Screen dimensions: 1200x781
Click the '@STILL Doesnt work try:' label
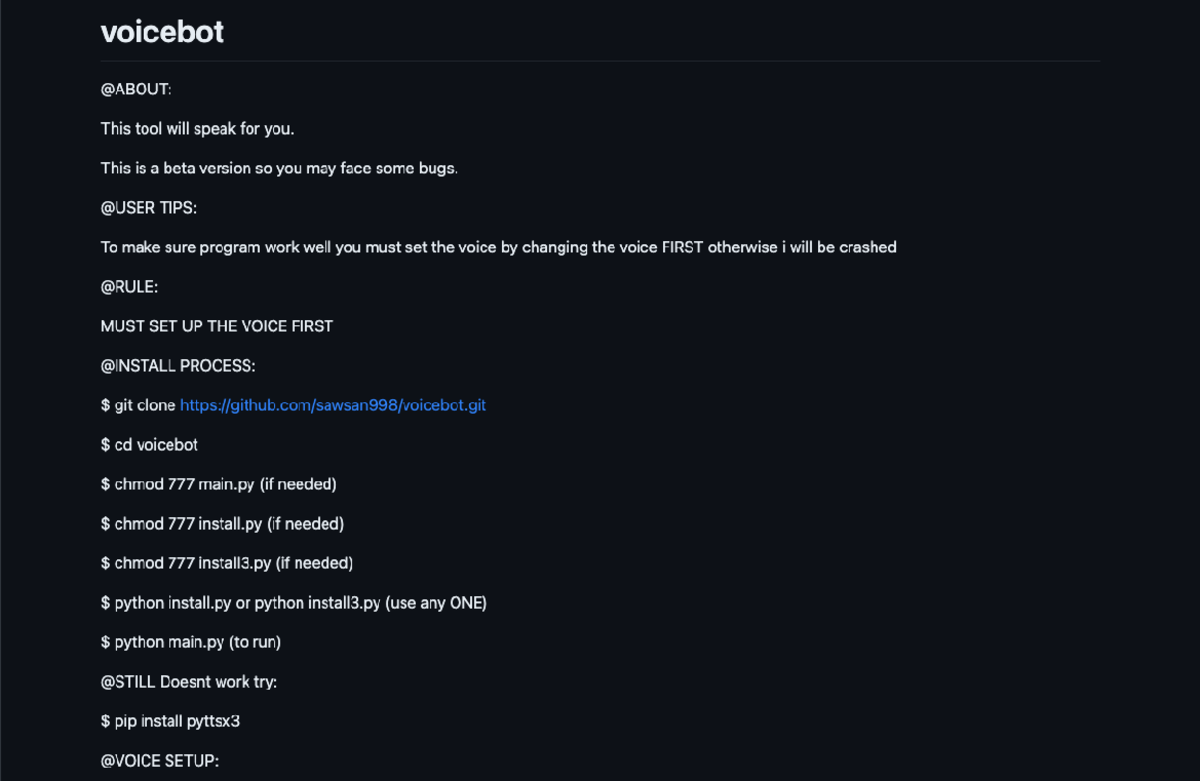(x=189, y=682)
